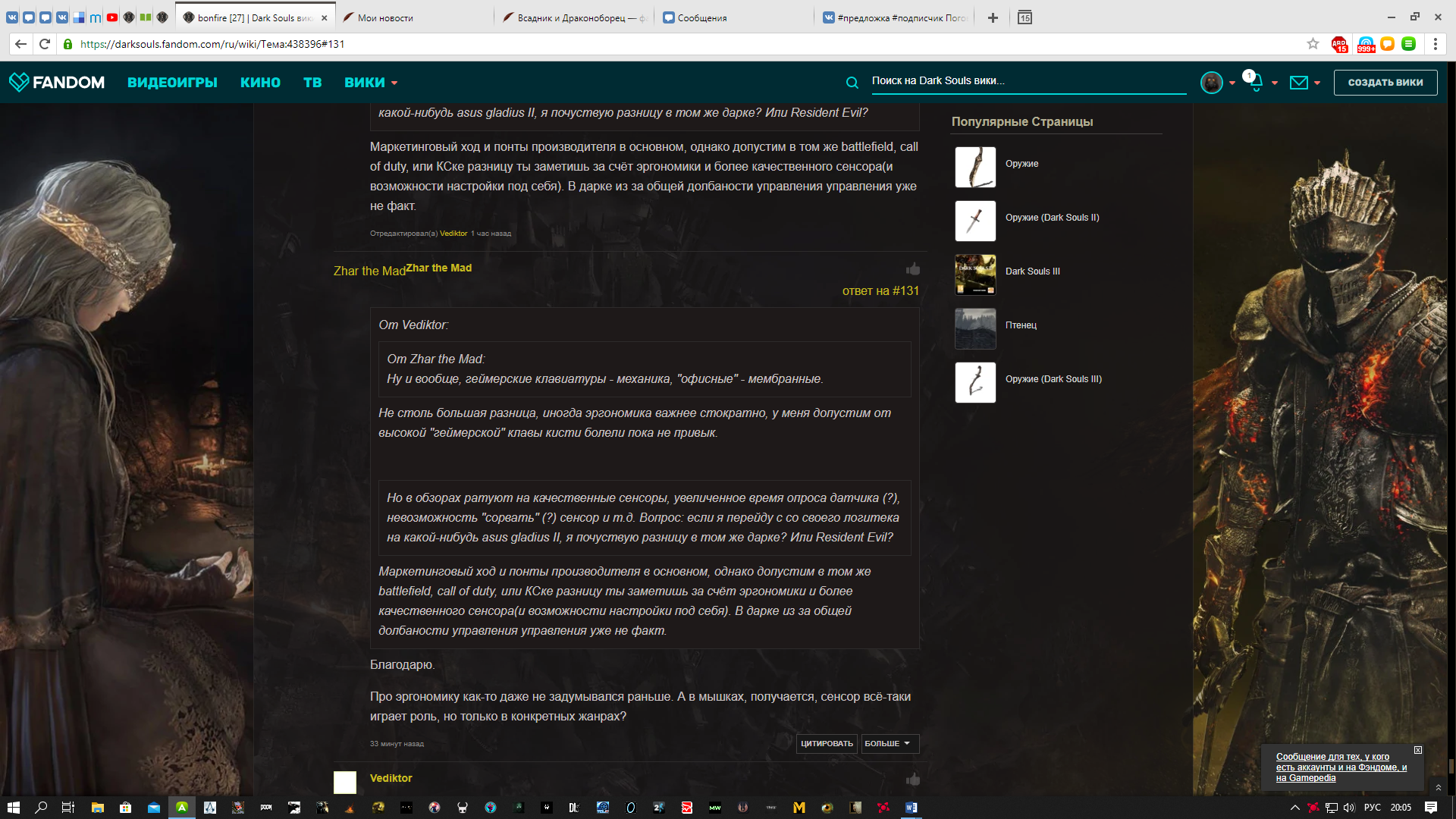The height and width of the screenshot is (819, 1456).
Task: Open the notifications bell icon
Action: [1256, 83]
